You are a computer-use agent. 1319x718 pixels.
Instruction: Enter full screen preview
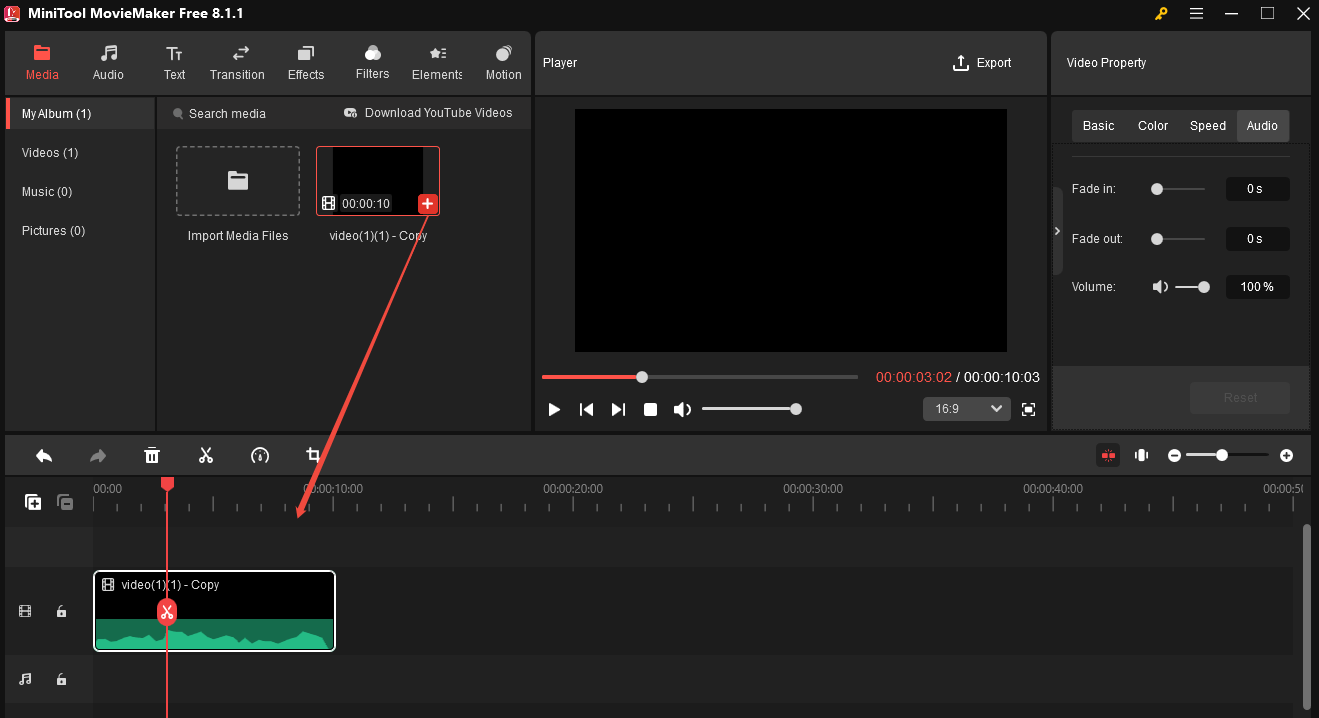coord(1028,409)
